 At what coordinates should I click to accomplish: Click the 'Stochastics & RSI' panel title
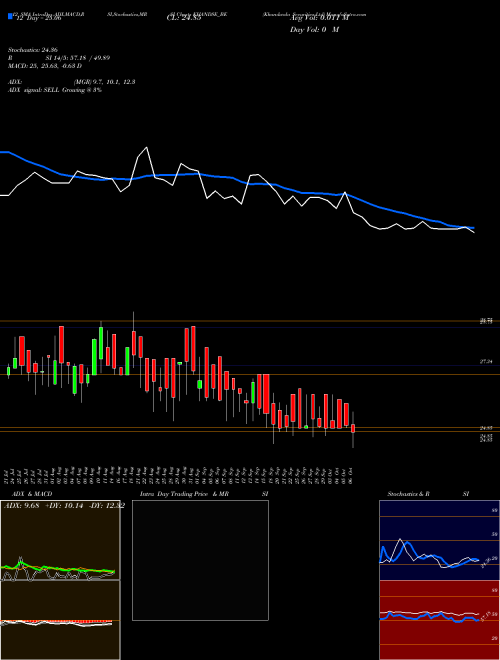pos(428,494)
